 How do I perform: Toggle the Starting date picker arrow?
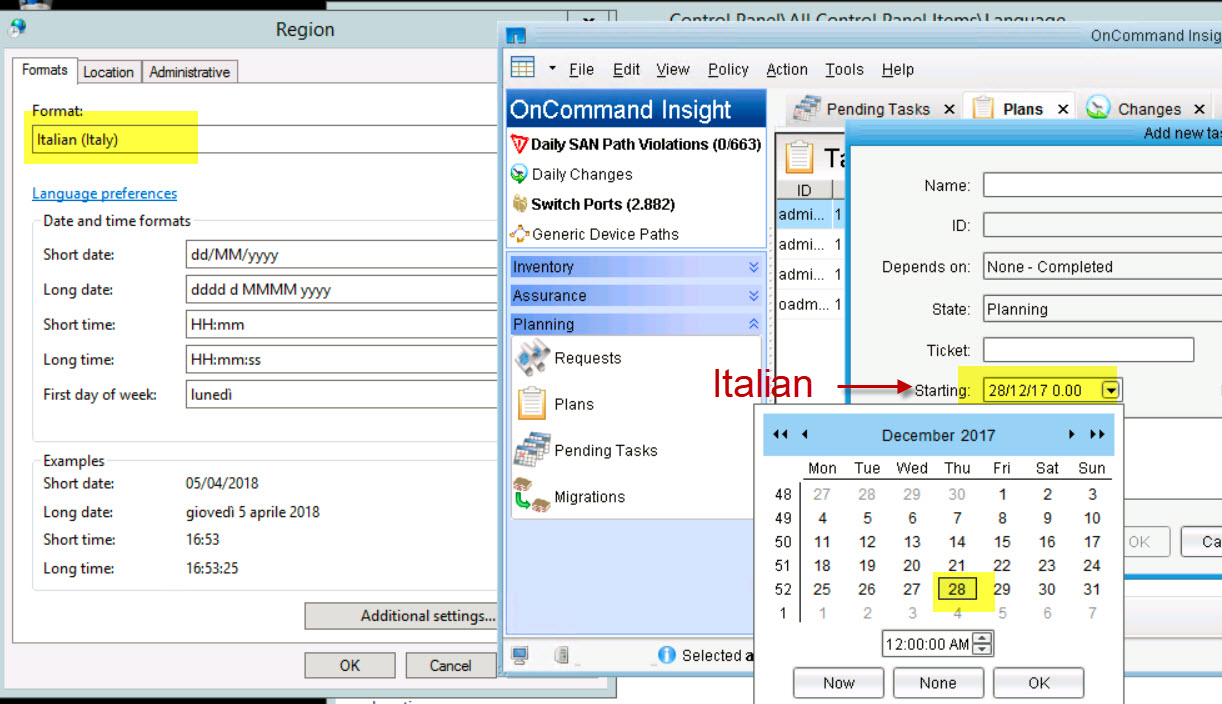pyautogui.click(x=1110, y=390)
